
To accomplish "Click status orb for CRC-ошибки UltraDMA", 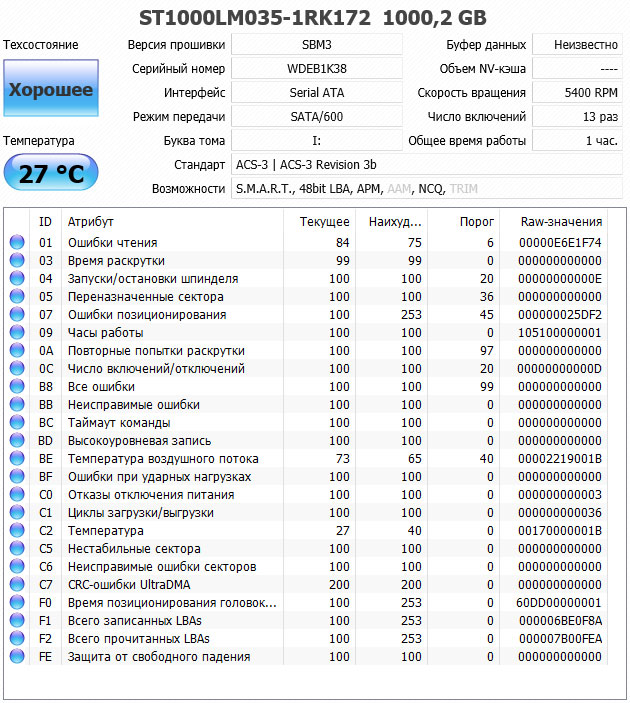I will tap(17, 584).
